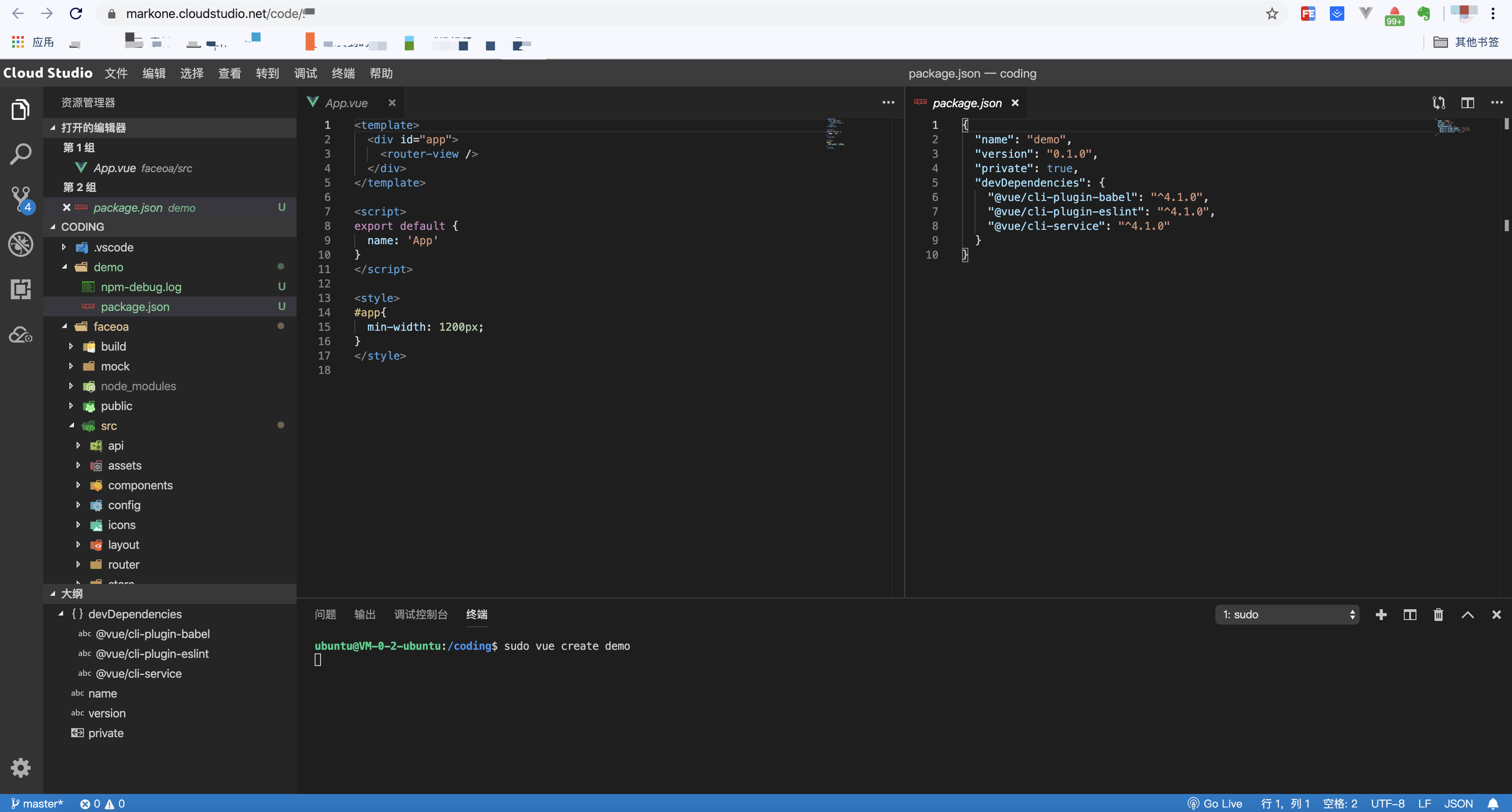Expand the components folder
The image size is (1512, 812).
78,485
